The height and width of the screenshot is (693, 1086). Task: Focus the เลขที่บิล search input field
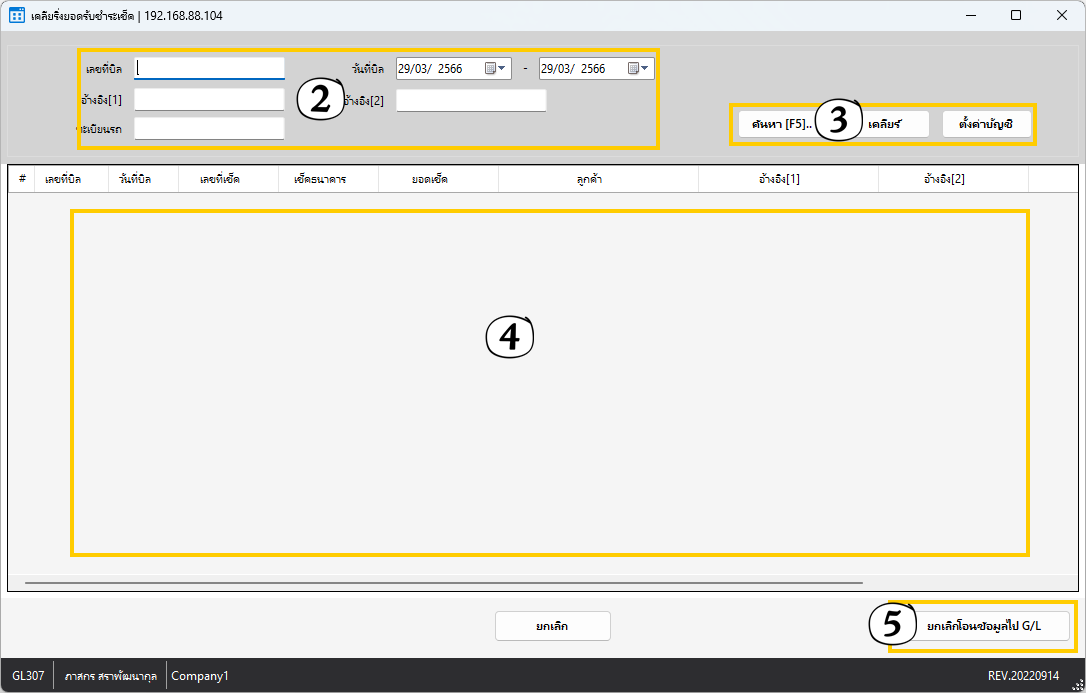click(209, 68)
